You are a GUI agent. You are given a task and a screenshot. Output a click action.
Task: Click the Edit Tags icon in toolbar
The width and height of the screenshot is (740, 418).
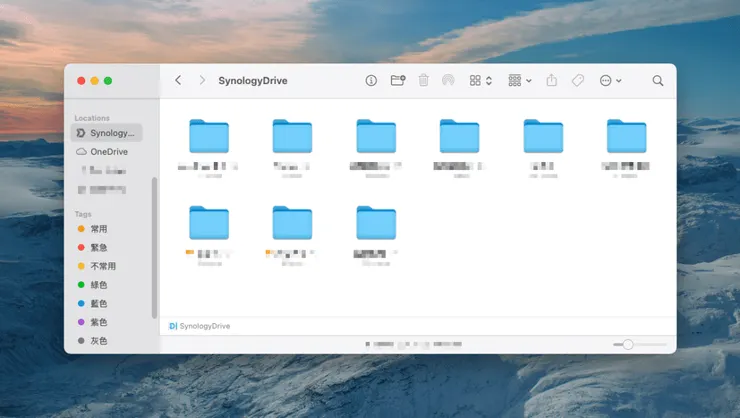pos(577,81)
